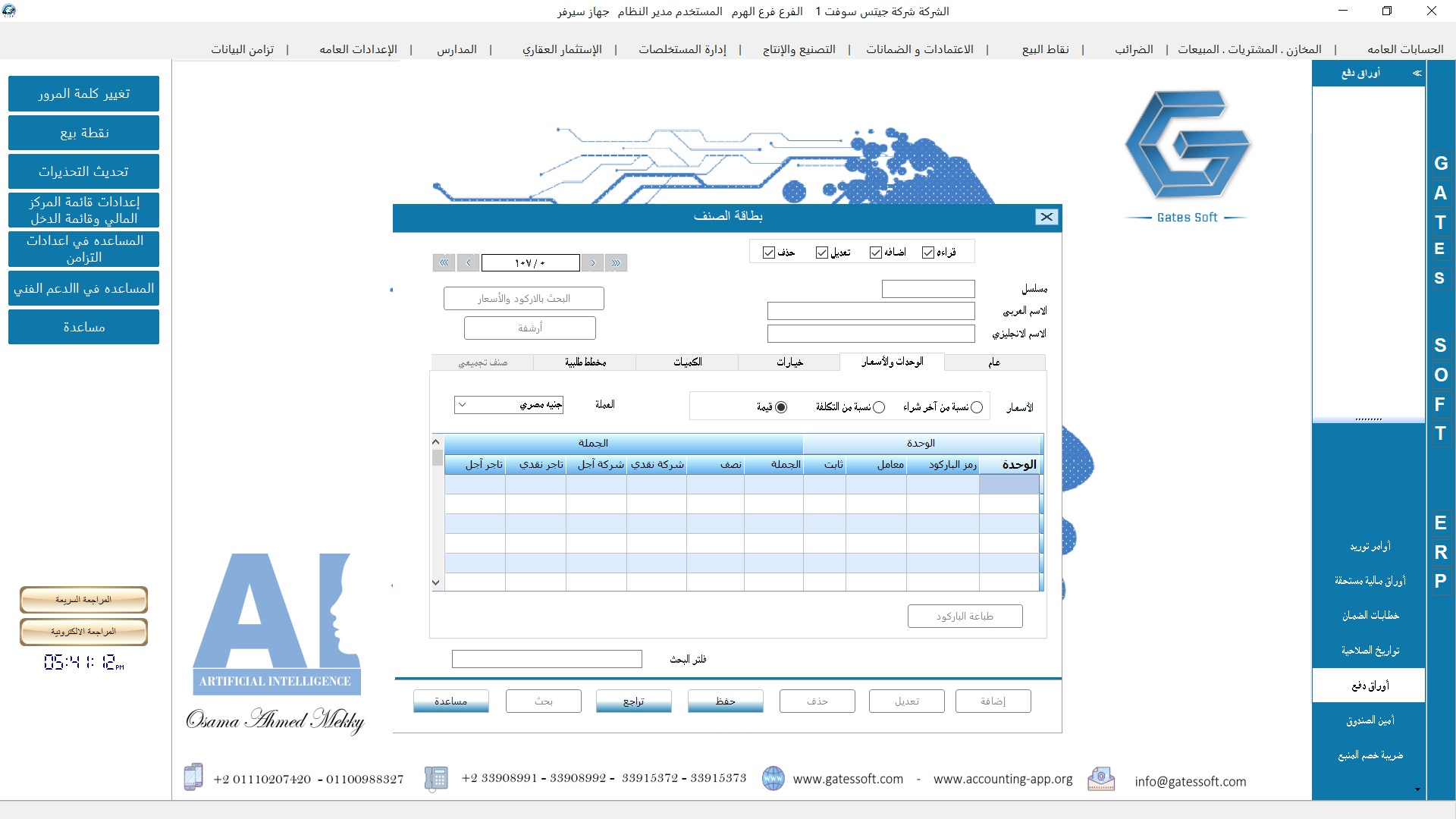
Task: Open تزامن البيانات menu
Action: click(x=243, y=49)
